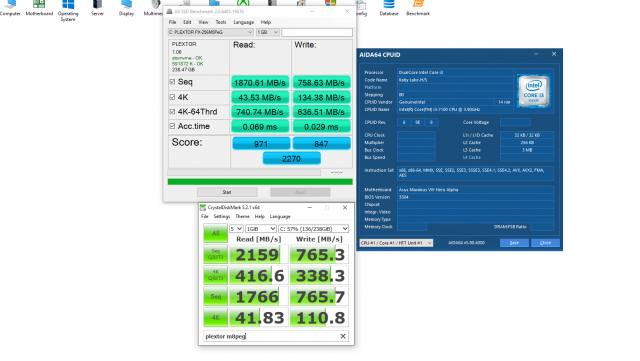Click the AS SSD Benchmark title bar icon
This screenshot has width=640, height=361.
pos(169,11)
